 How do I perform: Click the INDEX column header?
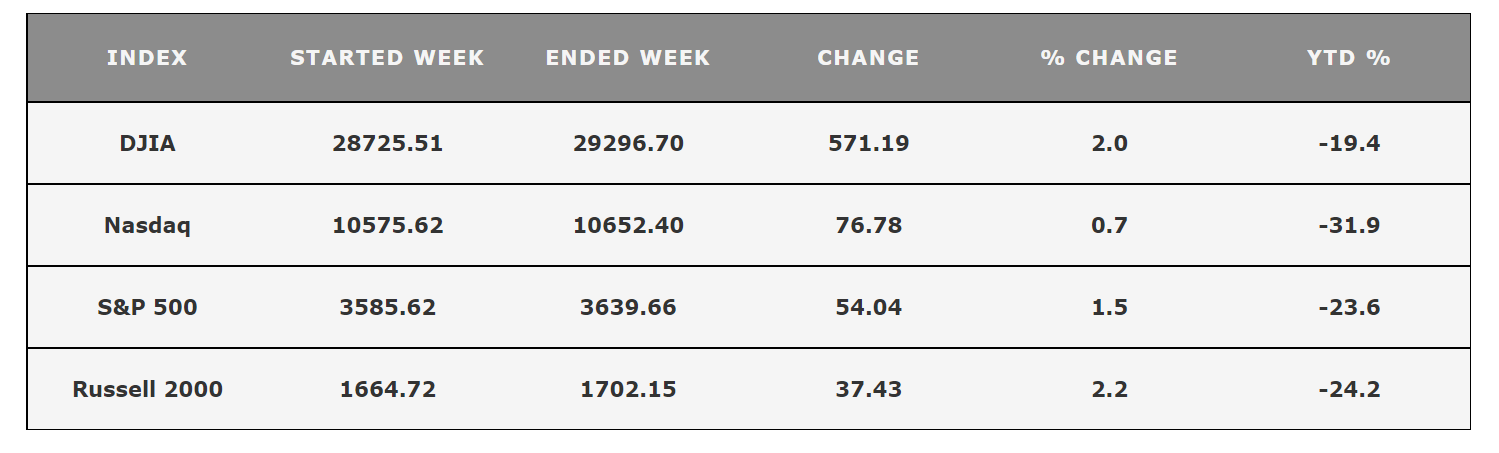pyautogui.click(x=147, y=58)
